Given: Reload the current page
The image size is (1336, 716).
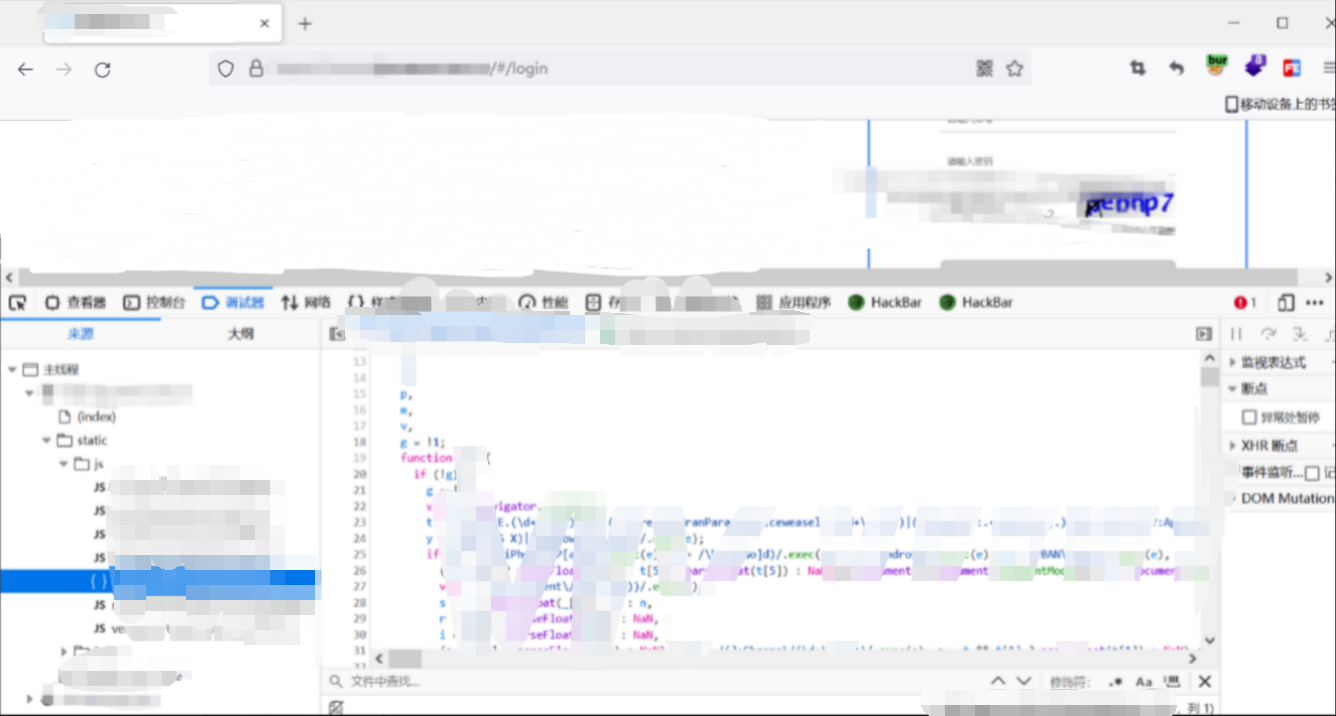Looking at the screenshot, I should click(102, 69).
